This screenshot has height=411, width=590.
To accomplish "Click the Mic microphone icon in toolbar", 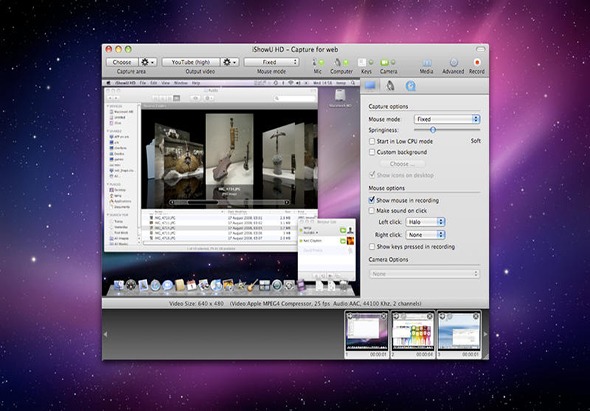I will click(315, 62).
